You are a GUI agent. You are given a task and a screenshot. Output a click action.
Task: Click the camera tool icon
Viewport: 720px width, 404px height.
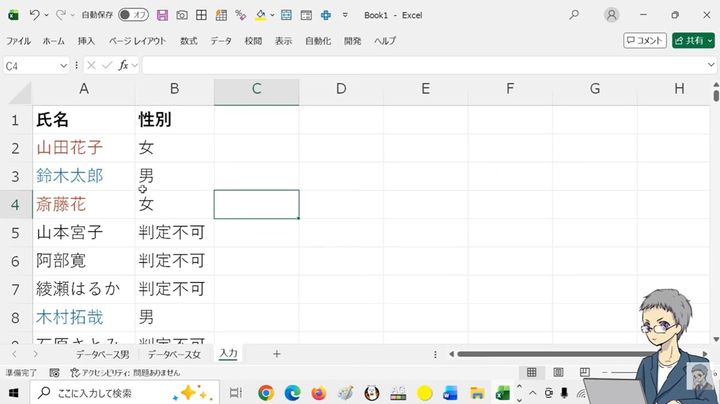[x=182, y=15]
